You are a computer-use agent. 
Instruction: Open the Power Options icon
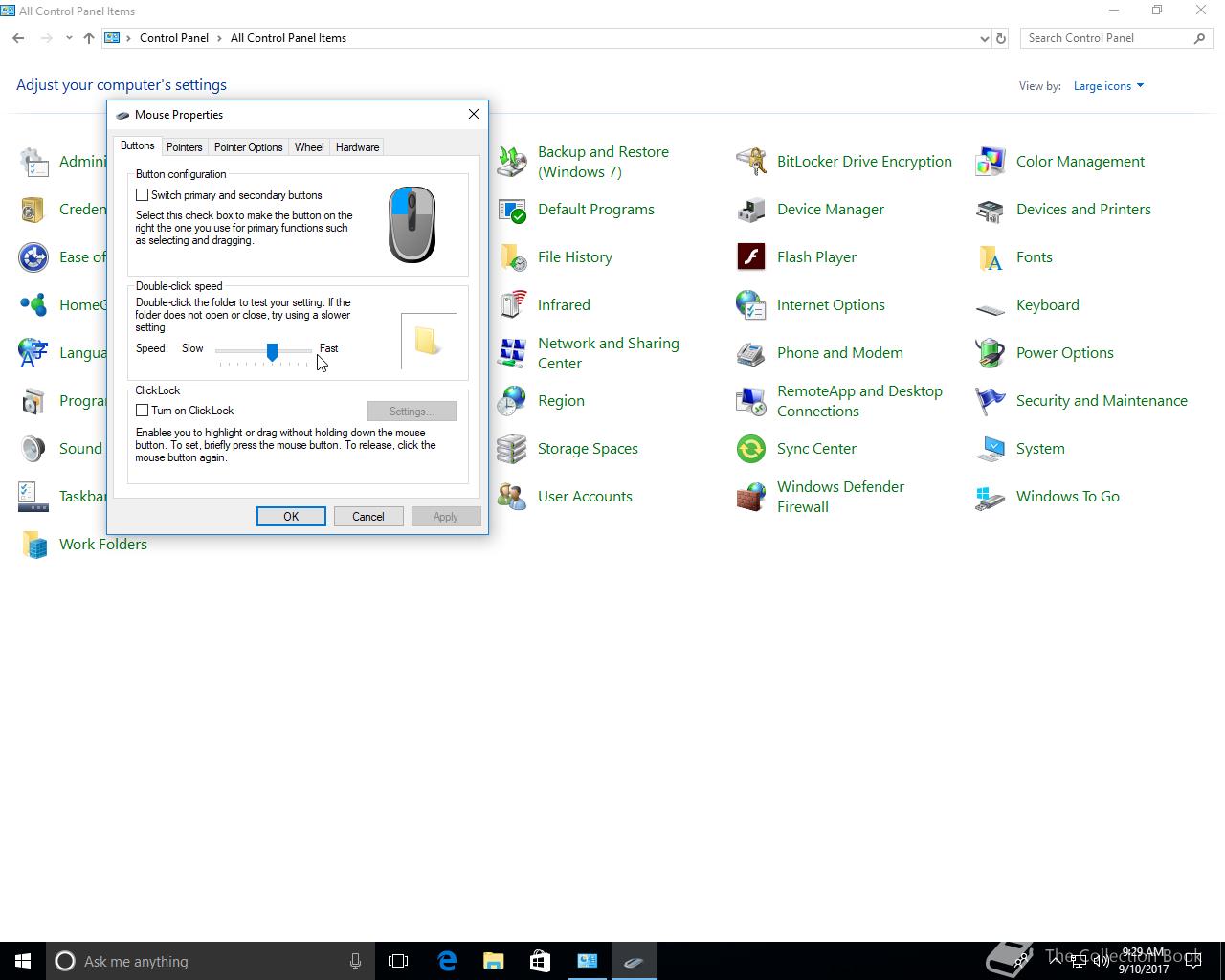(x=991, y=353)
